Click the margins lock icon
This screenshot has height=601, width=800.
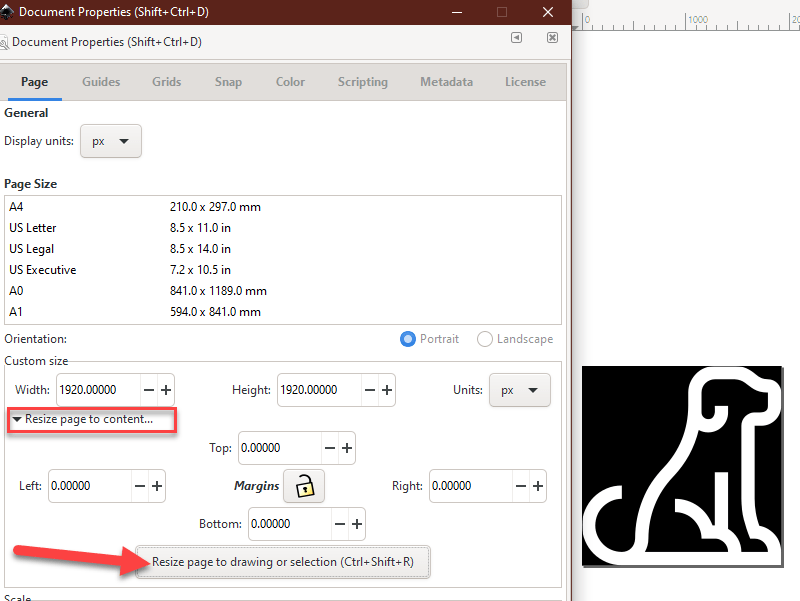pyautogui.click(x=304, y=486)
